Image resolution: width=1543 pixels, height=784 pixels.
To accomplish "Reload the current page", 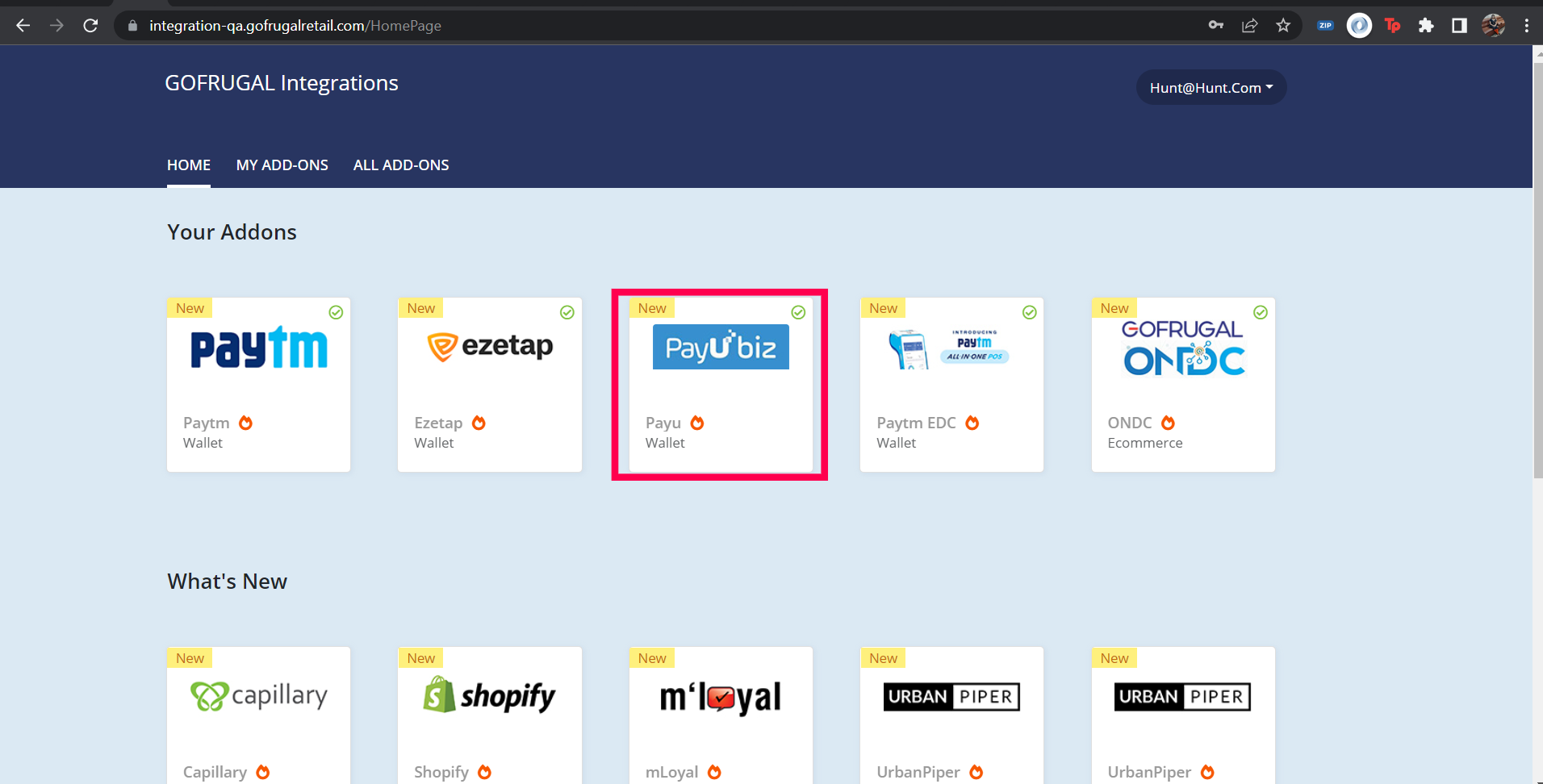I will click(90, 26).
